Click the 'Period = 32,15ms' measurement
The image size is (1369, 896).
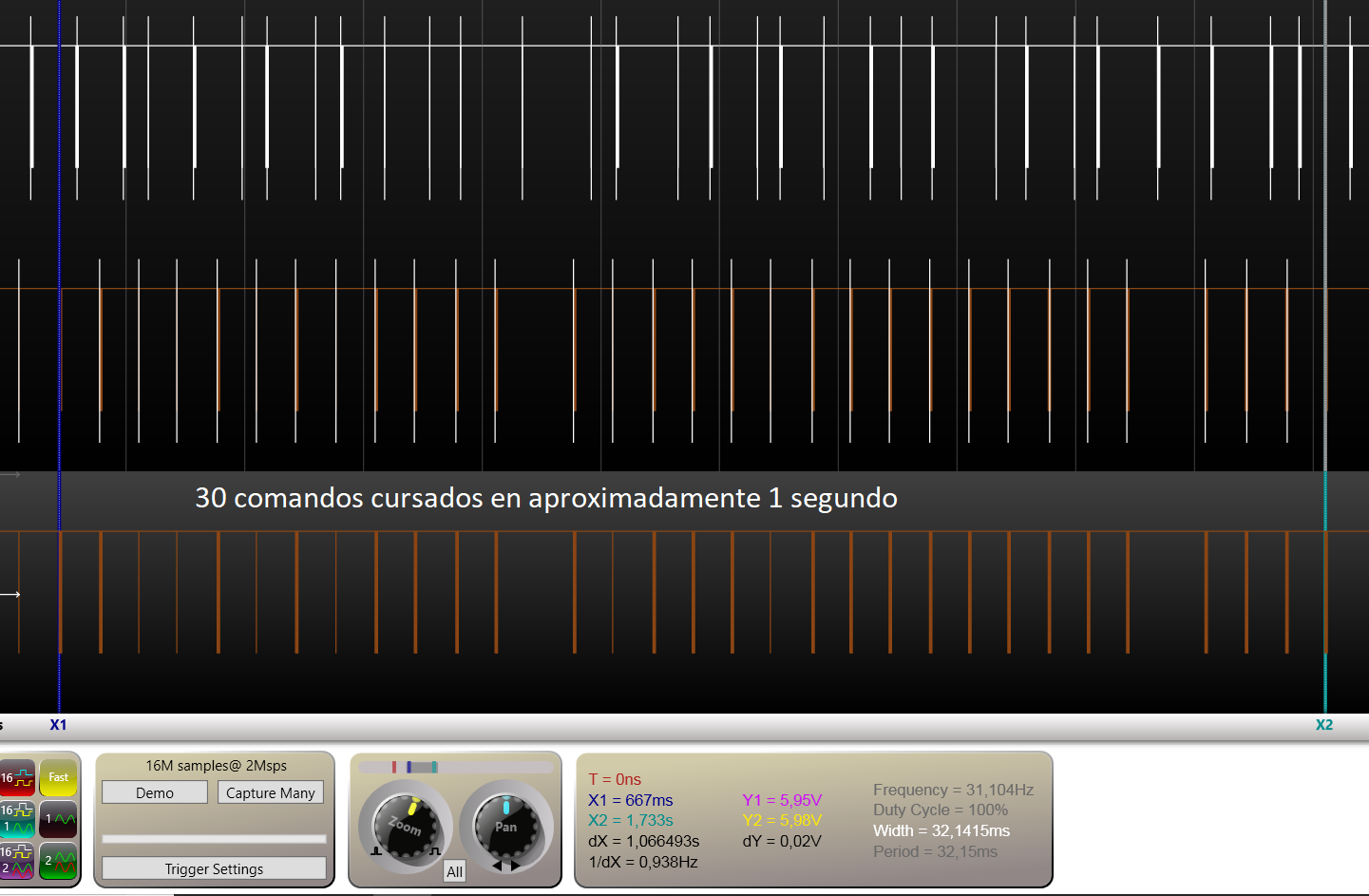(x=936, y=851)
